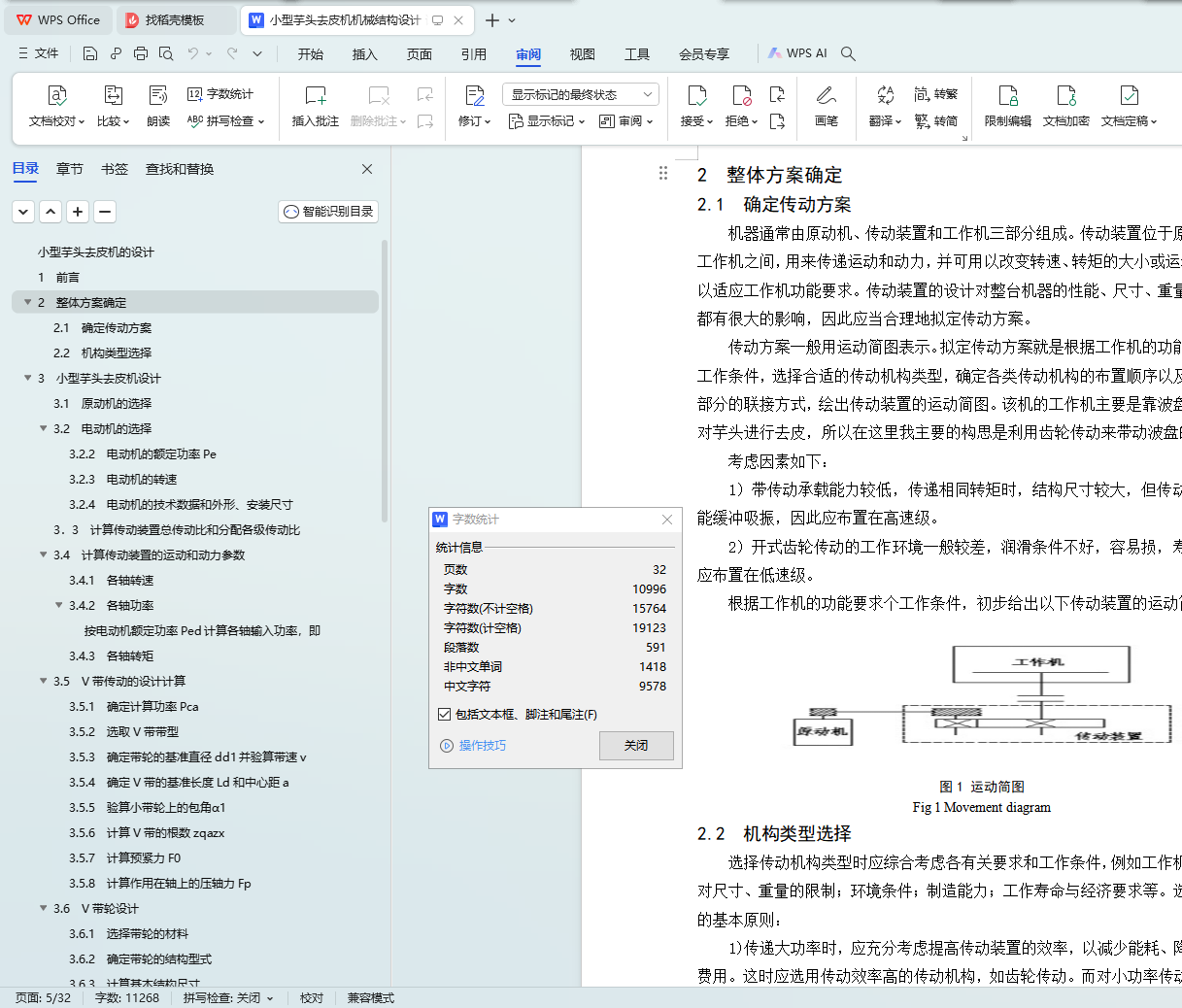
Task: Close the navigation pane with X
Action: (367, 169)
